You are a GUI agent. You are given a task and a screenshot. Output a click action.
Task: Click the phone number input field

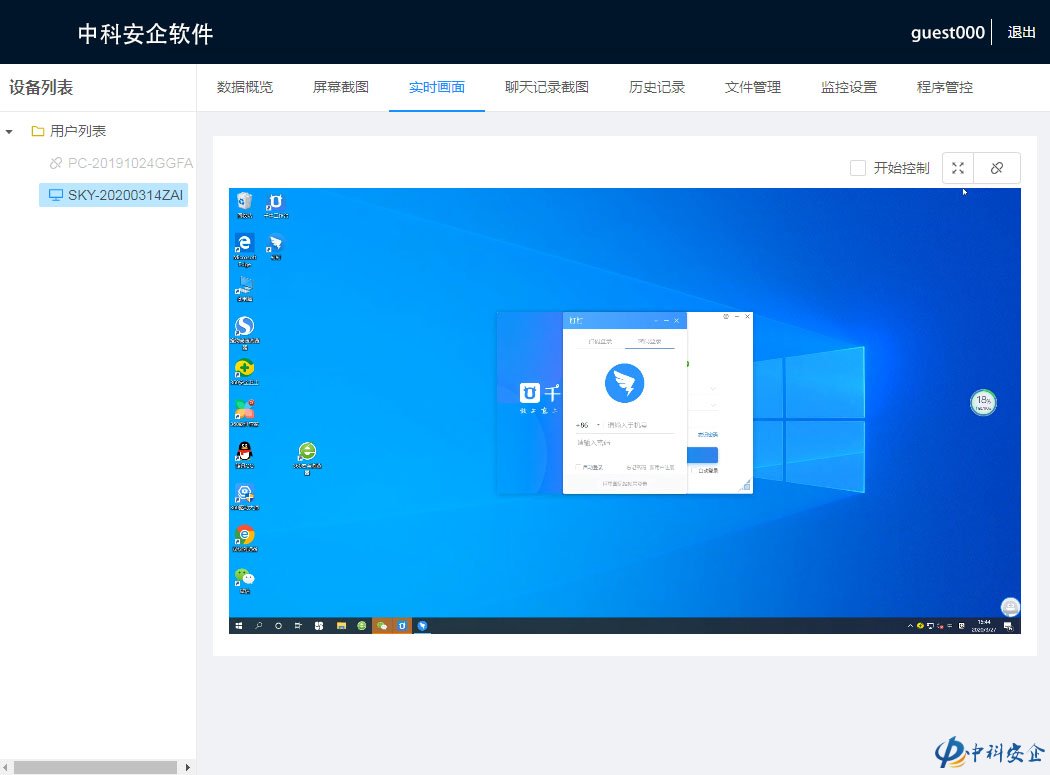(640, 425)
